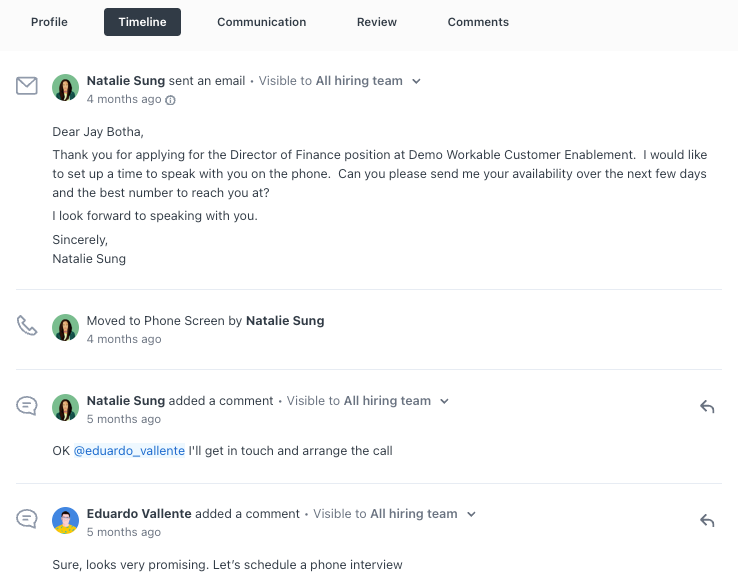The height and width of the screenshot is (584, 738).
Task: Expand visibility dropdown on Natalie's comment
Action: pos(444,401)
